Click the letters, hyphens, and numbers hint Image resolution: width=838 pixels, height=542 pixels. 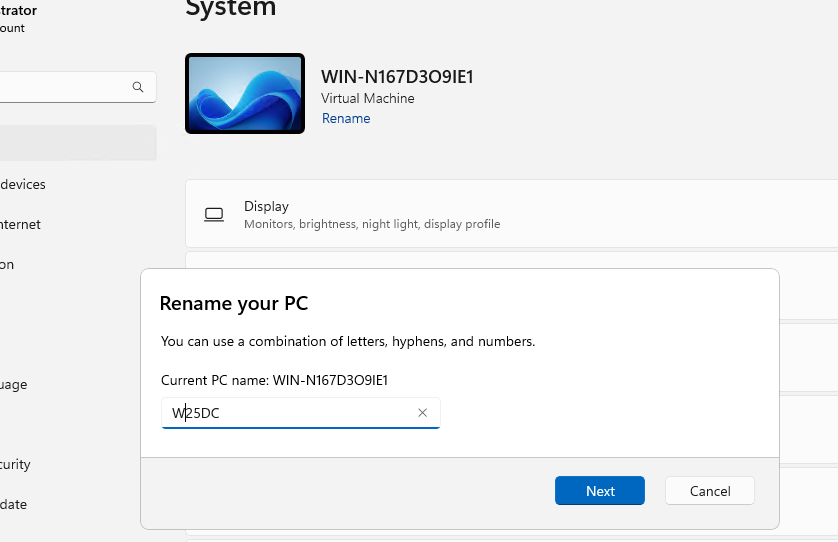point(348,341)
